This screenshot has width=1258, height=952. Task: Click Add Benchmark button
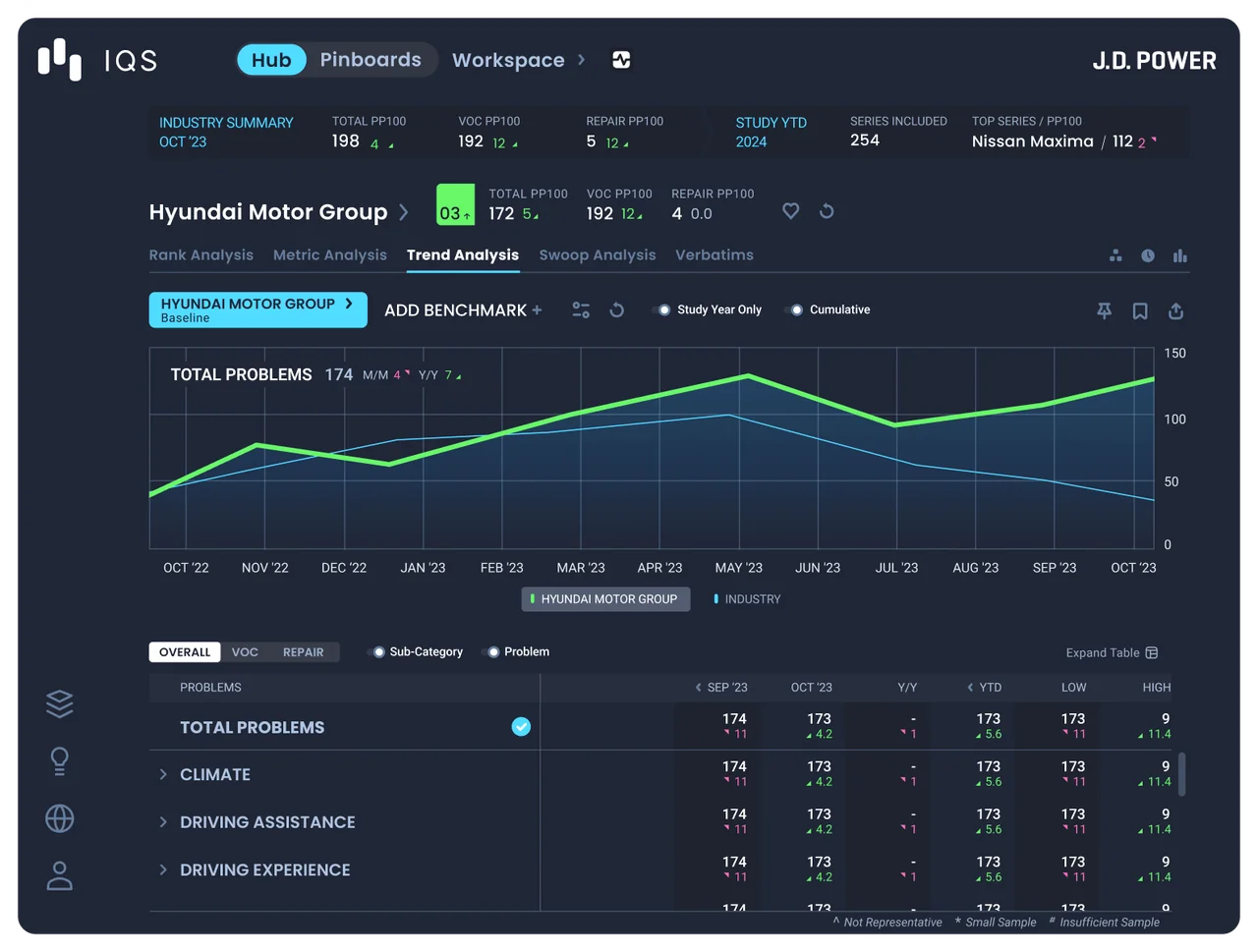pyautogui.click(x=463, y=310)
